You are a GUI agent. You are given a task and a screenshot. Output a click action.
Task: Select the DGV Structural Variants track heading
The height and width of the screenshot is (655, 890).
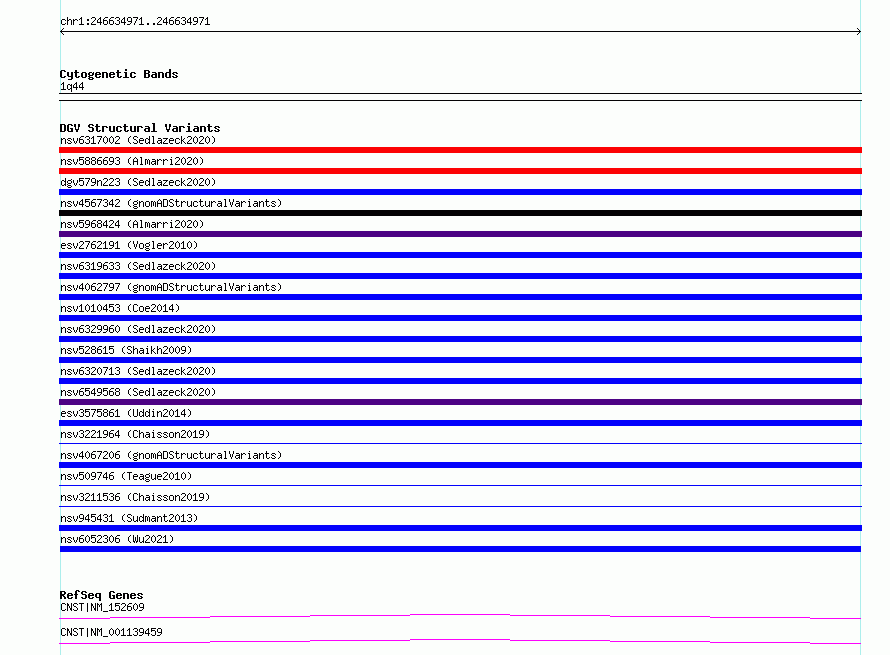[140, 128]
